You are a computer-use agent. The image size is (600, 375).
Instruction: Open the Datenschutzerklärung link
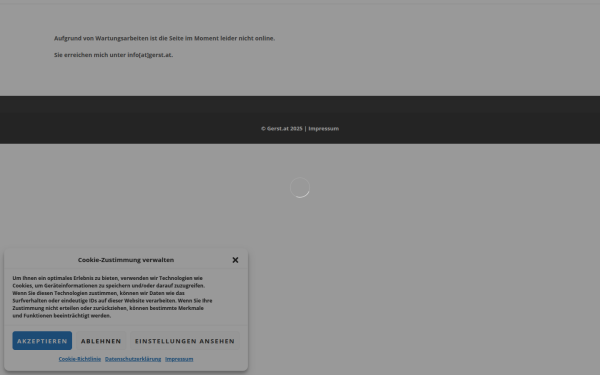point(133,359)
